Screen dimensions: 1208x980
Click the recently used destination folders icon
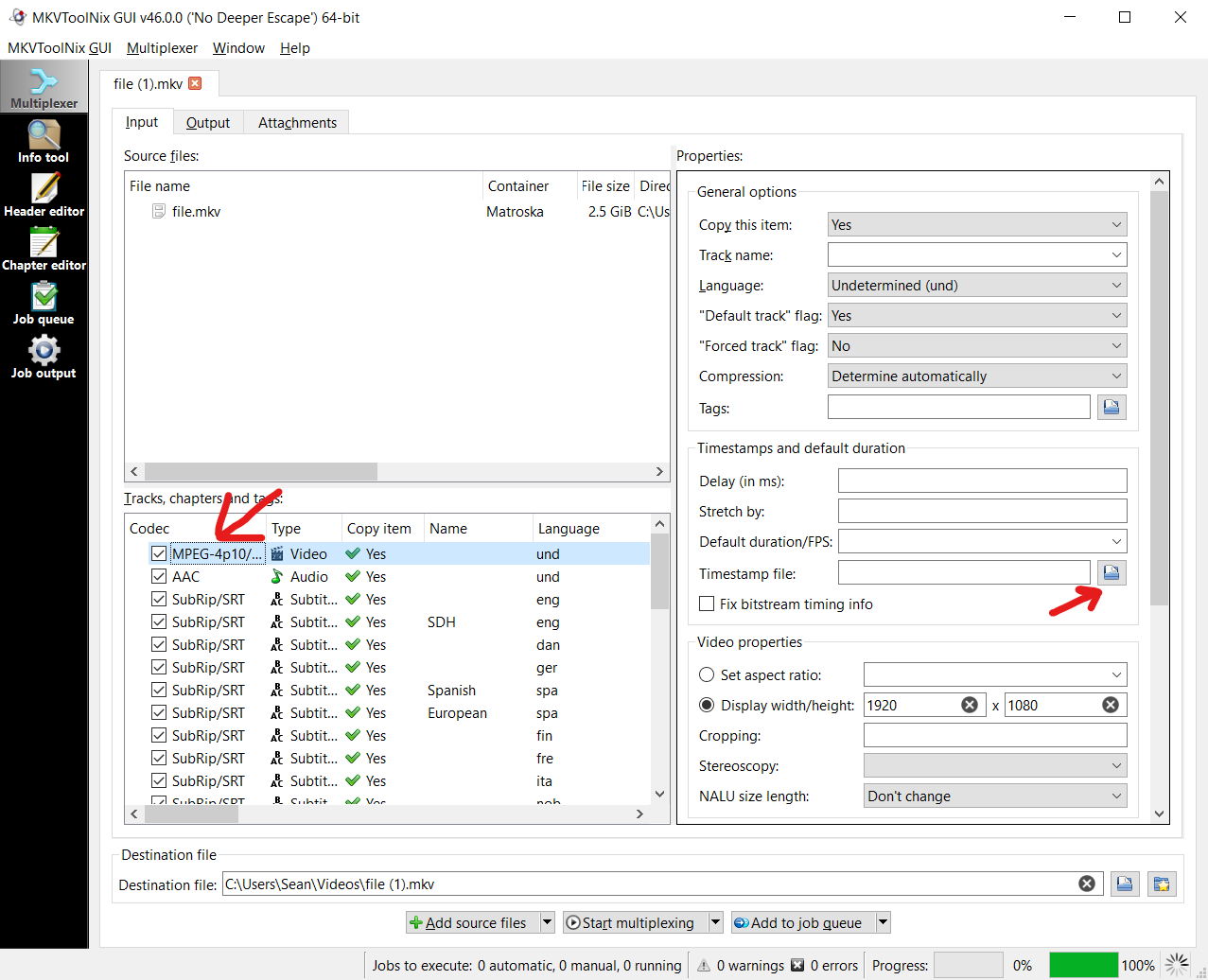tap(1162, 884)
